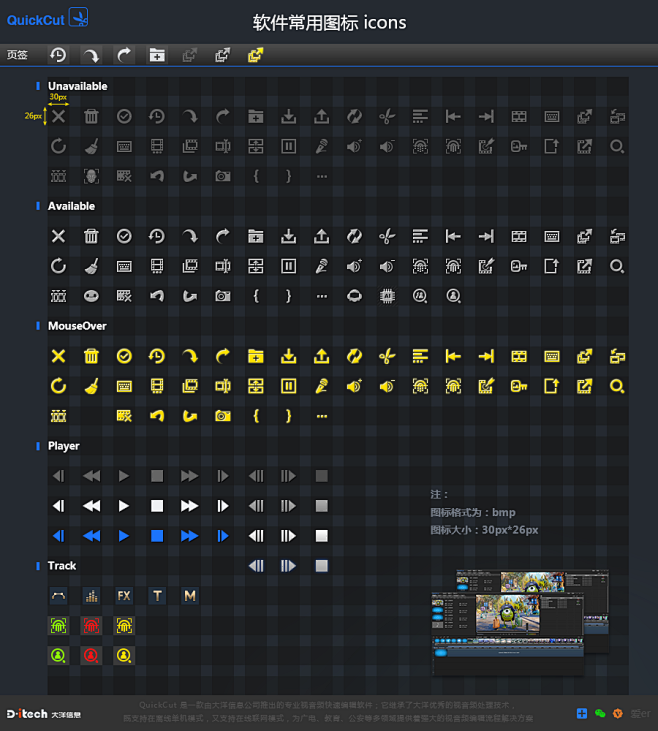Screen dimensions: 658x731
Task: Click the 页签 tab label
Action: click(17, 55)
